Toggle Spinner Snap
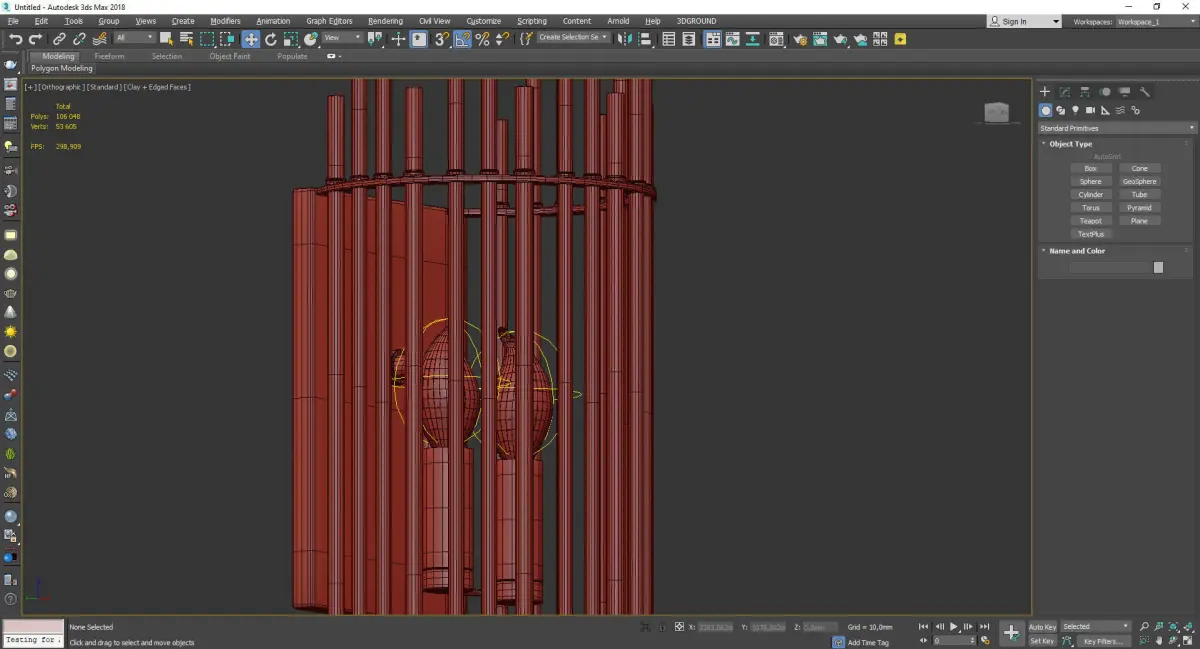This screenshot has width=1200, height=649. (503, 39)
